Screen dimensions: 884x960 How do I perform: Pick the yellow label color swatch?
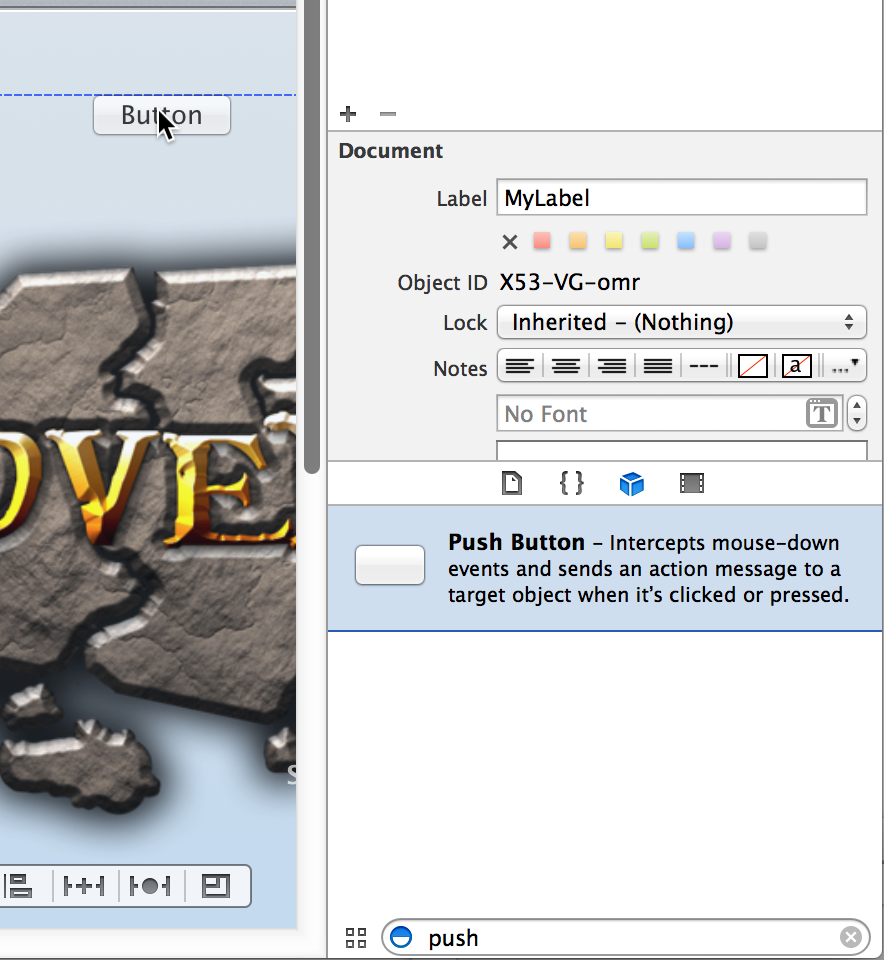point(614,241)
